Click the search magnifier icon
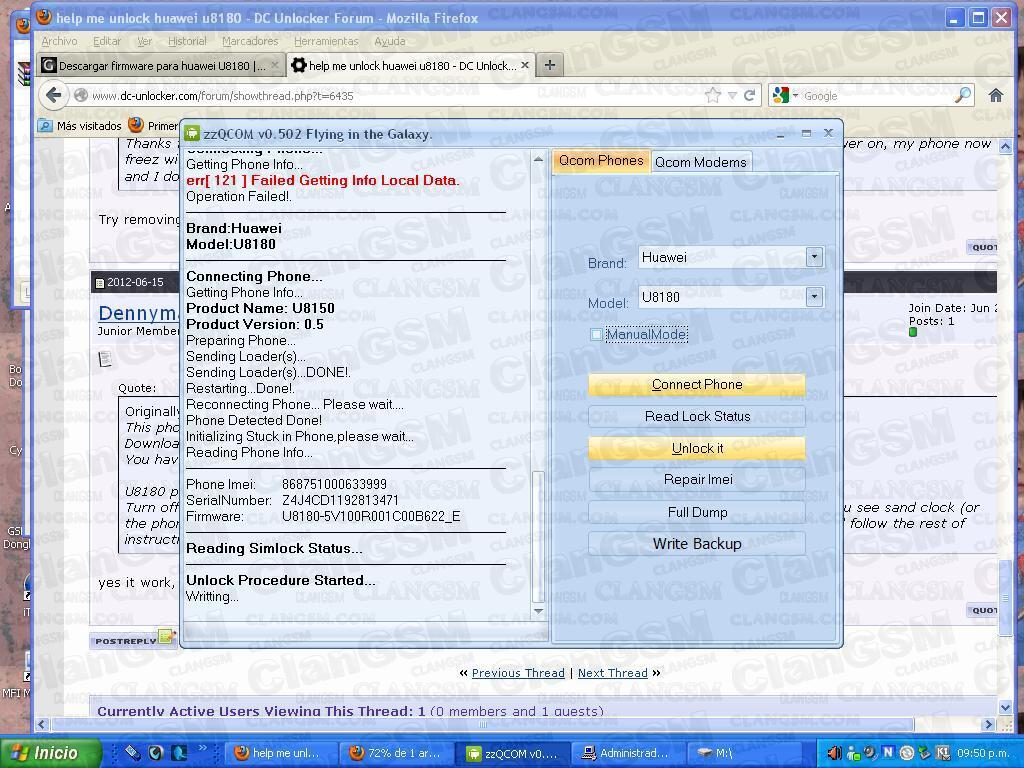Viewport: 1024px width, 768px height. [x=963, y=95]
